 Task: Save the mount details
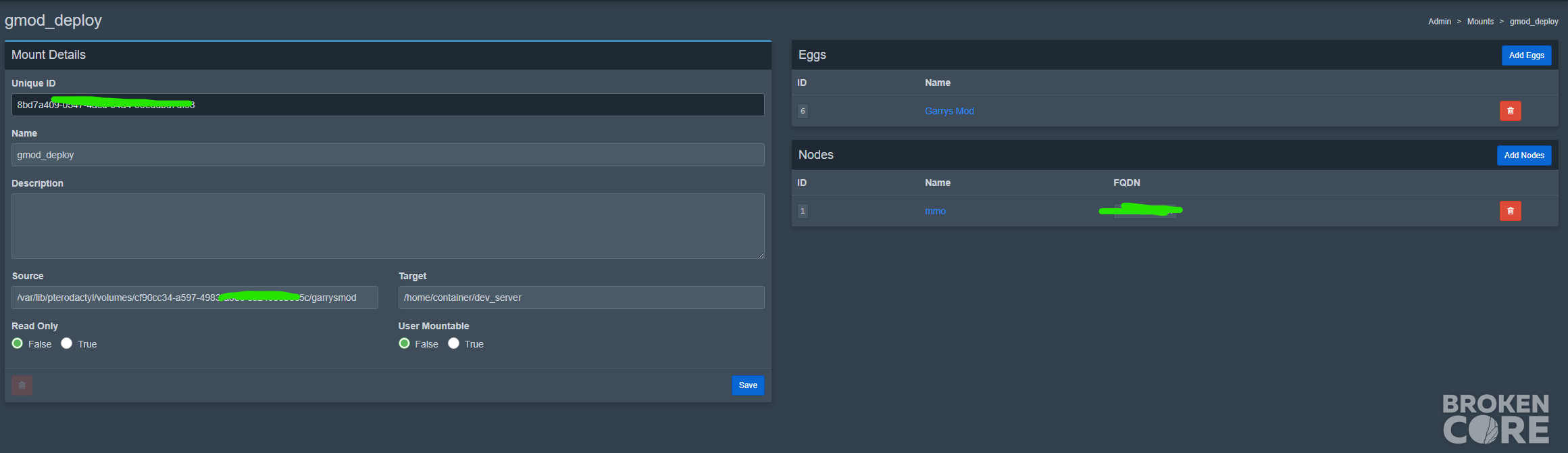(x=748, y=385)
